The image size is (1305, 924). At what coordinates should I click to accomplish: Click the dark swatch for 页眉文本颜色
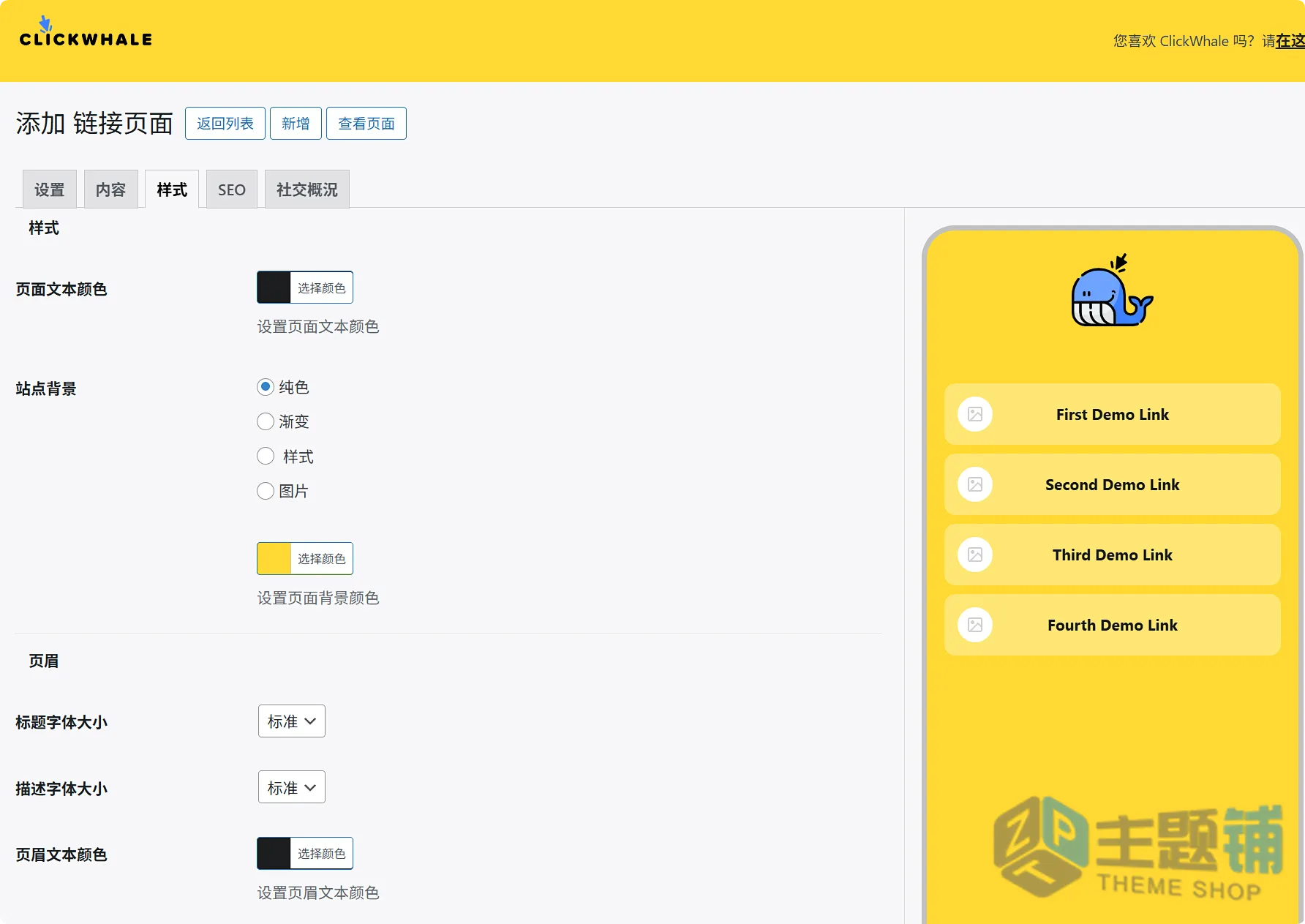274,853
